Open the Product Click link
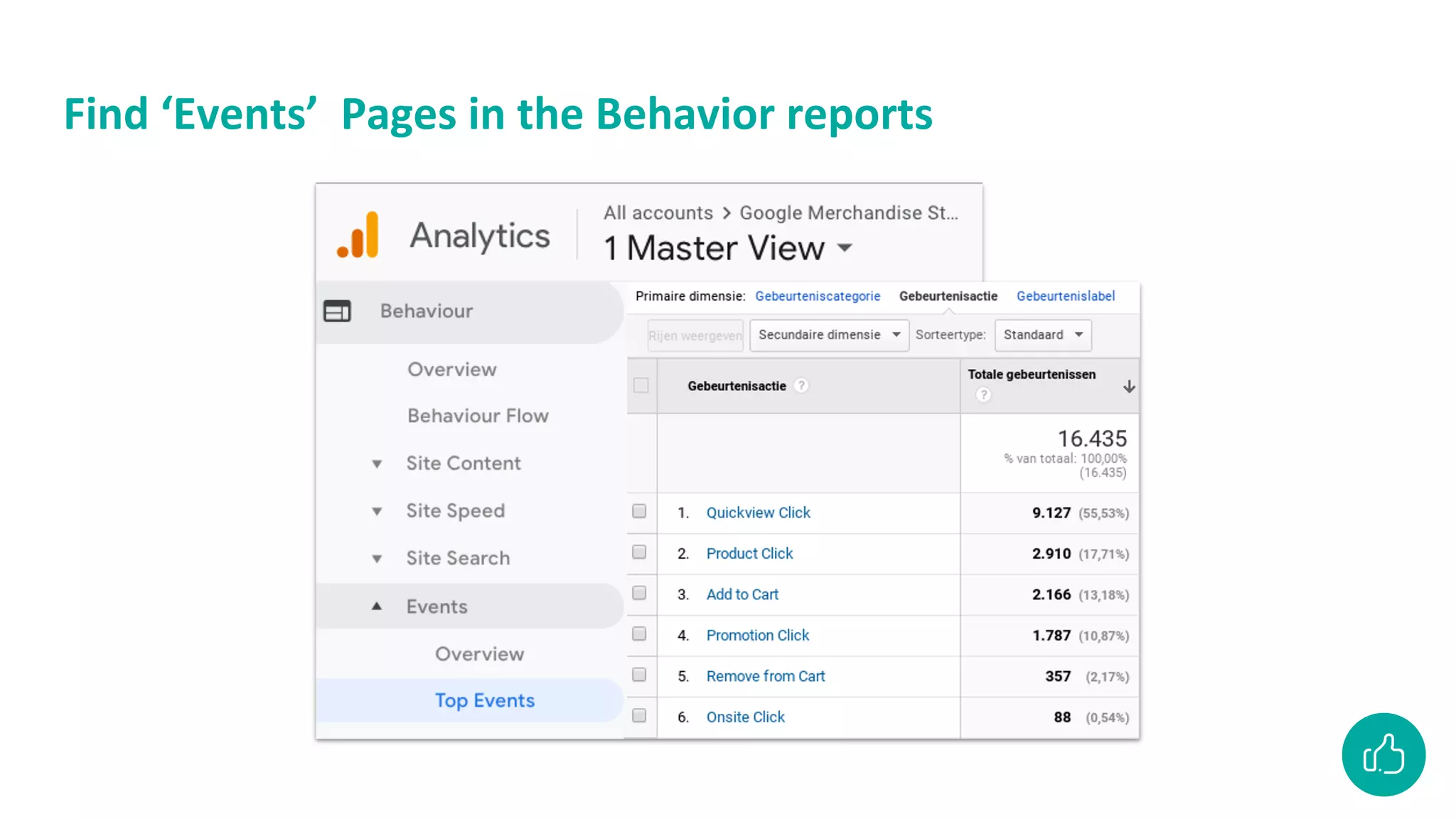The image size is (1456, 819). click(x=749, y=553)
